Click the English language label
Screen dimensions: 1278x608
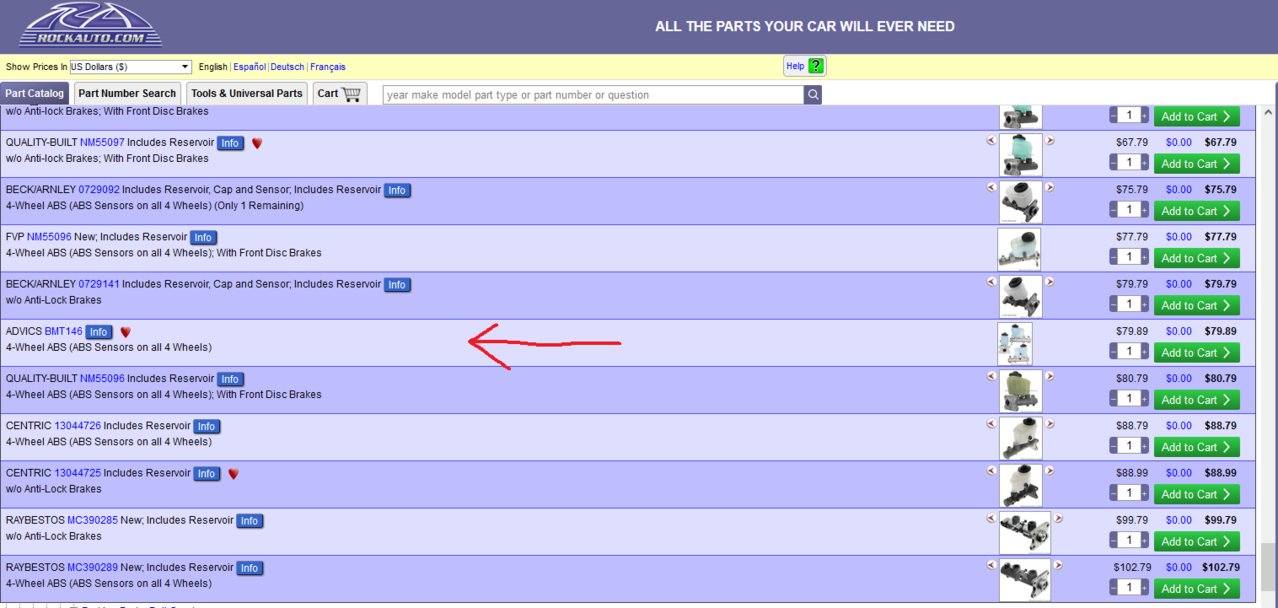(x=213, y=67)
